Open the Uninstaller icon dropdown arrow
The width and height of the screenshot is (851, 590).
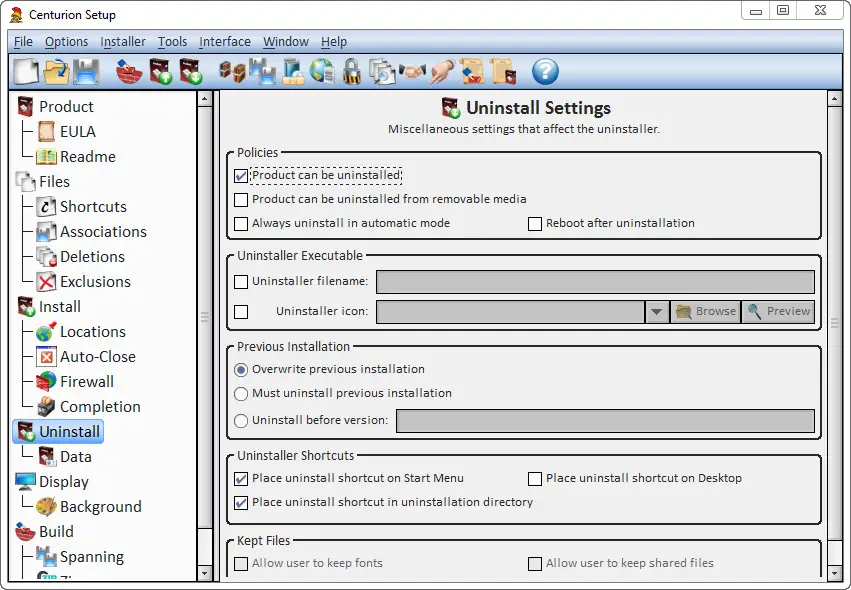[657, 312]
